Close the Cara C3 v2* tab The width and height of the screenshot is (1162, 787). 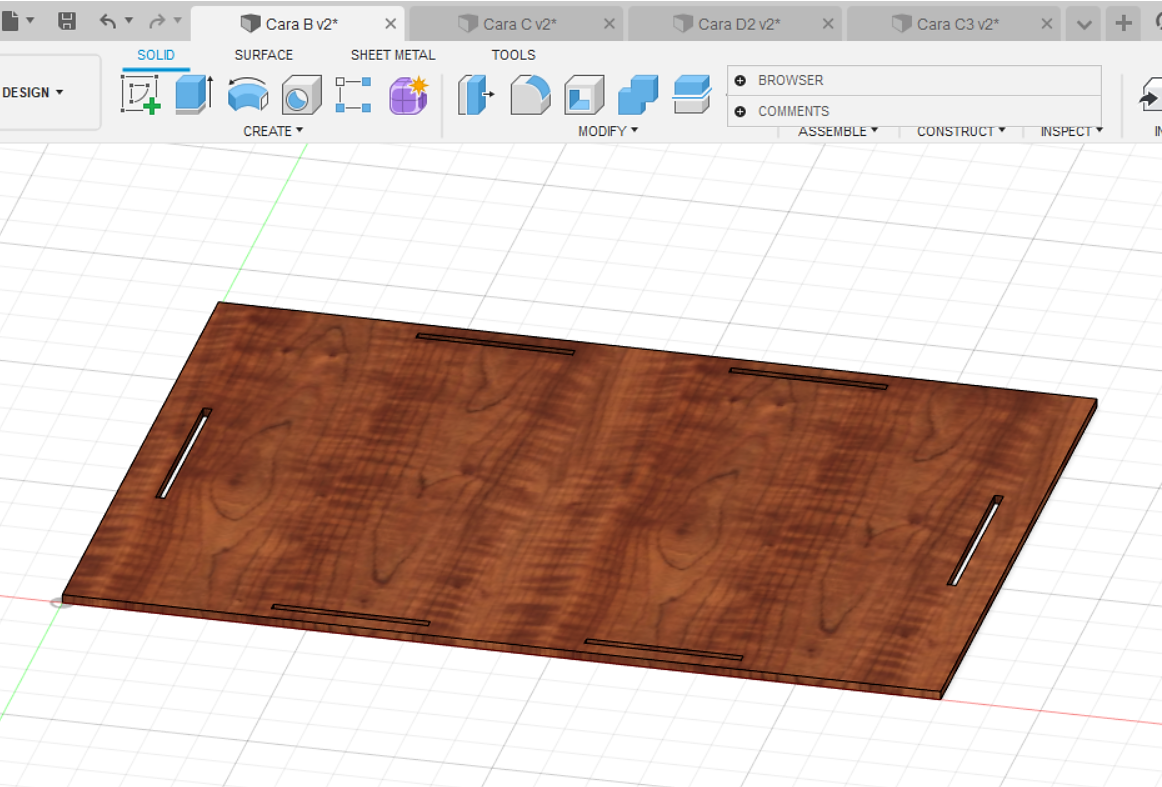pyautogui.click(x=1046, y=24)
